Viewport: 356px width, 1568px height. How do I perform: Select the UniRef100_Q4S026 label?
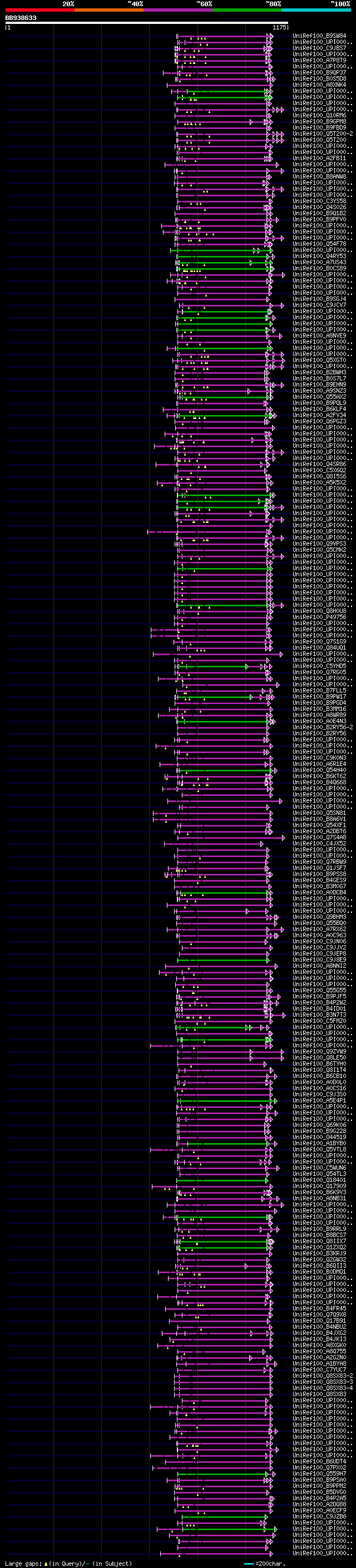(x=319, y=207)
